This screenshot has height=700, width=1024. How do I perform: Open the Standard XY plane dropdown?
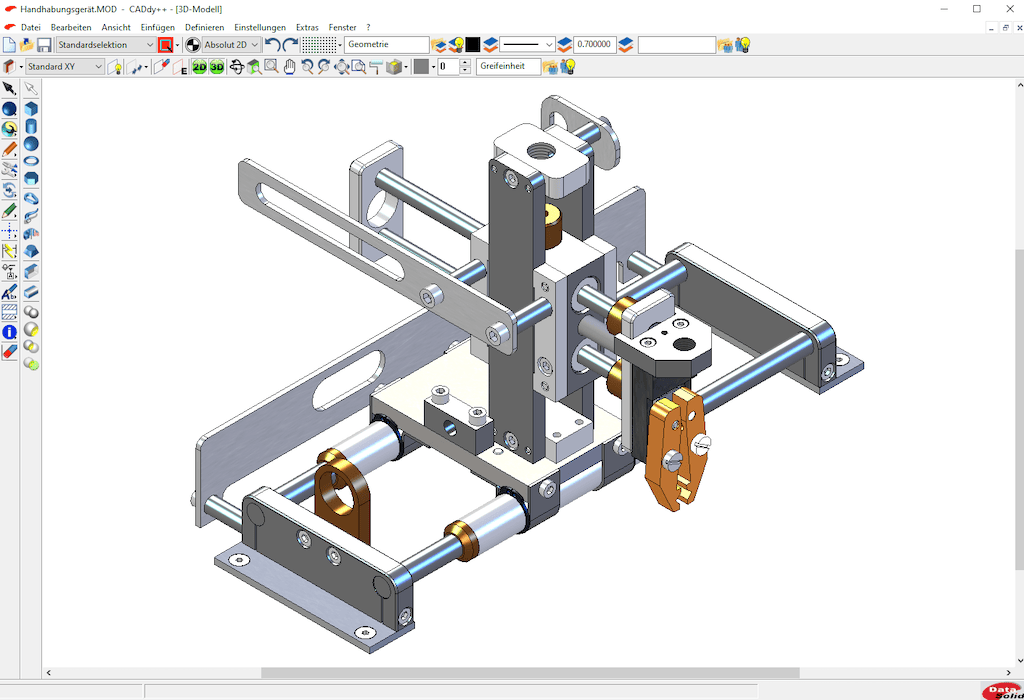click(65, 67)
